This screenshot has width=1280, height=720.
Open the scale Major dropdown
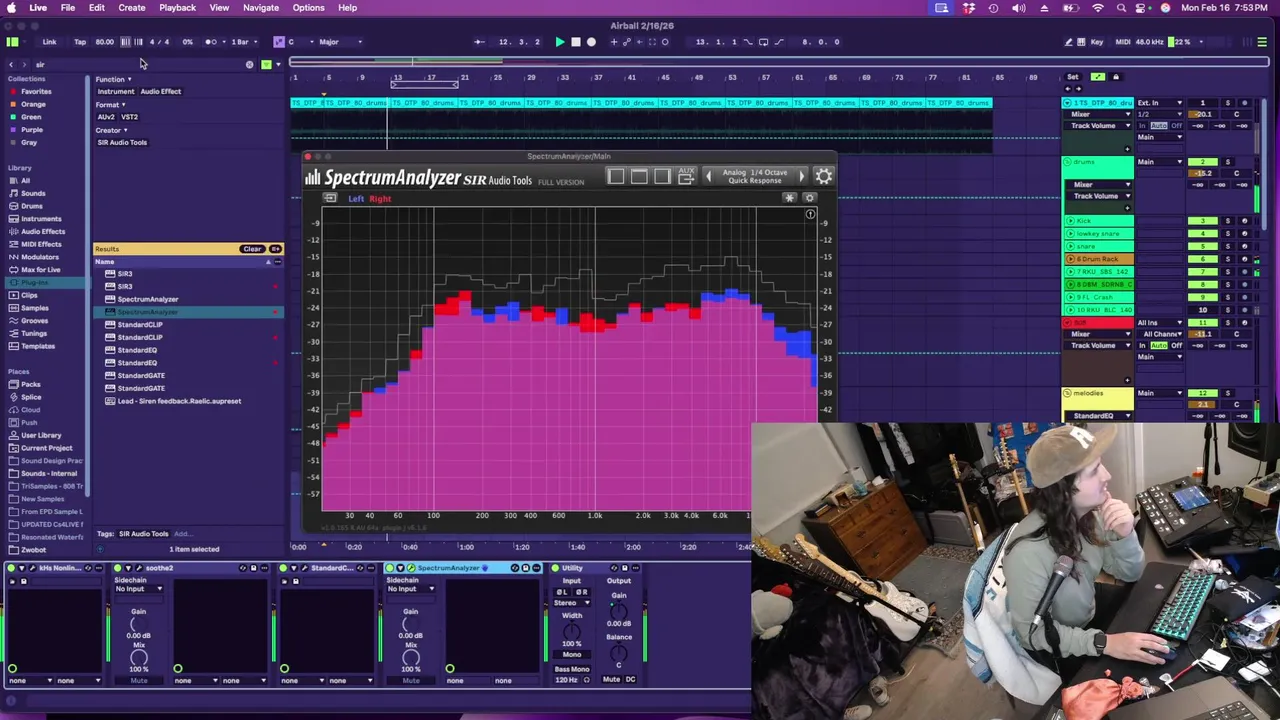click(340, 42)
